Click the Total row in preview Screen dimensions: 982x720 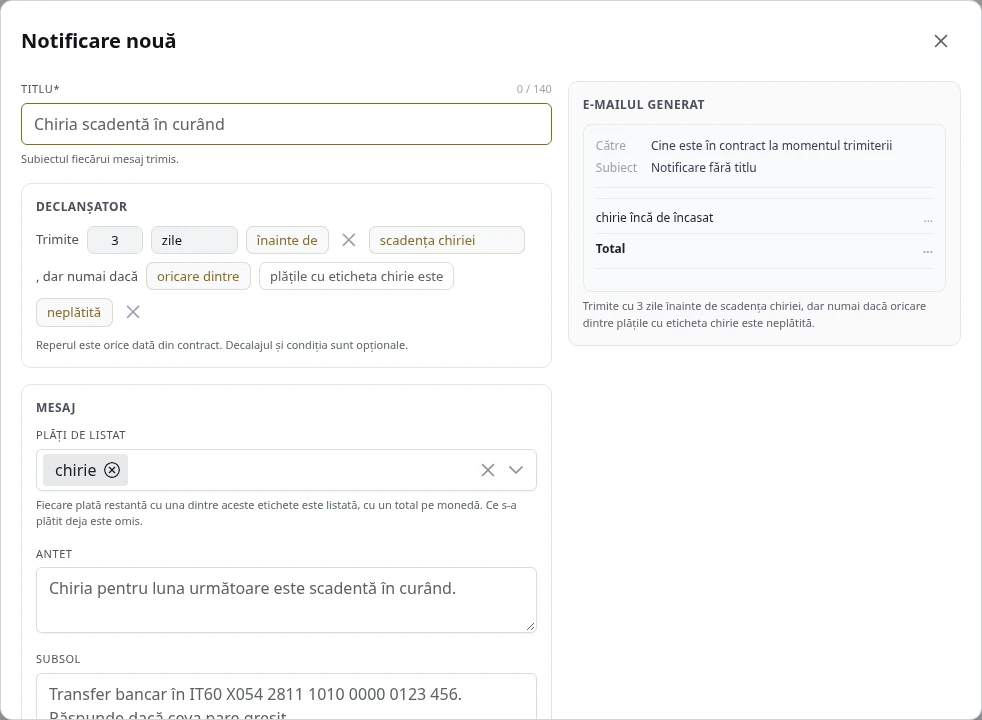(x=764, y=249)
